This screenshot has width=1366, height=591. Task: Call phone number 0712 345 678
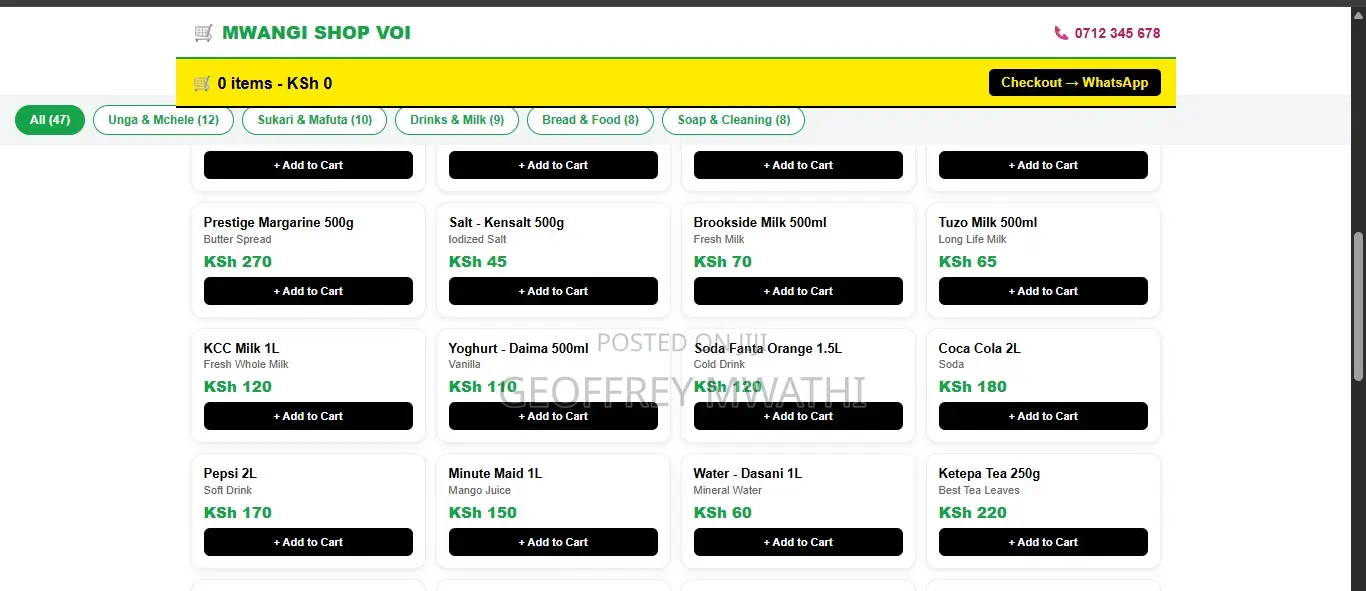point(1117,33)
